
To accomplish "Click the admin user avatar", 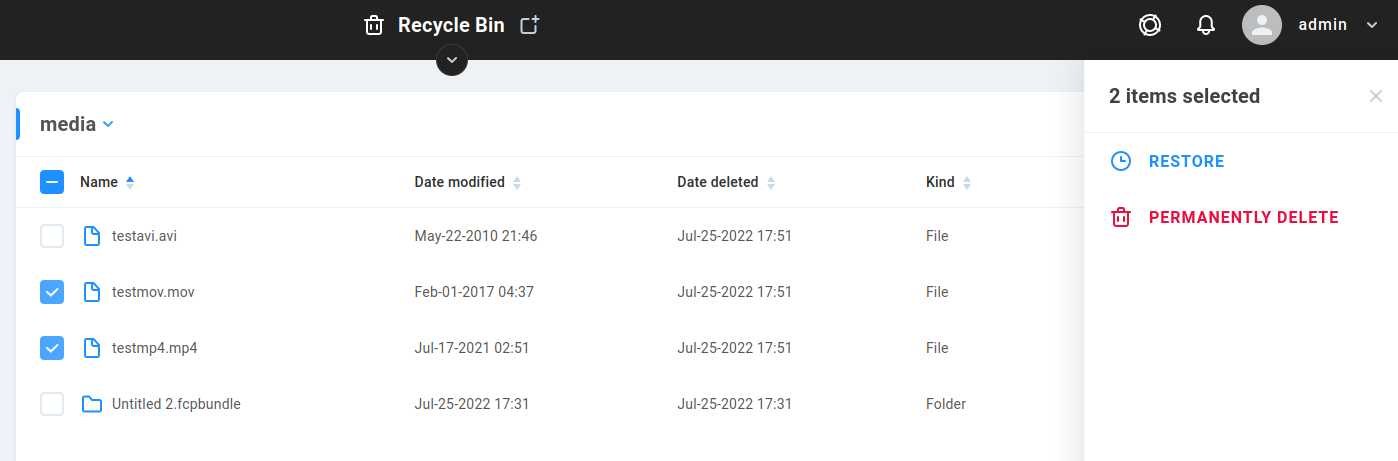I will tap(1262, 25).
